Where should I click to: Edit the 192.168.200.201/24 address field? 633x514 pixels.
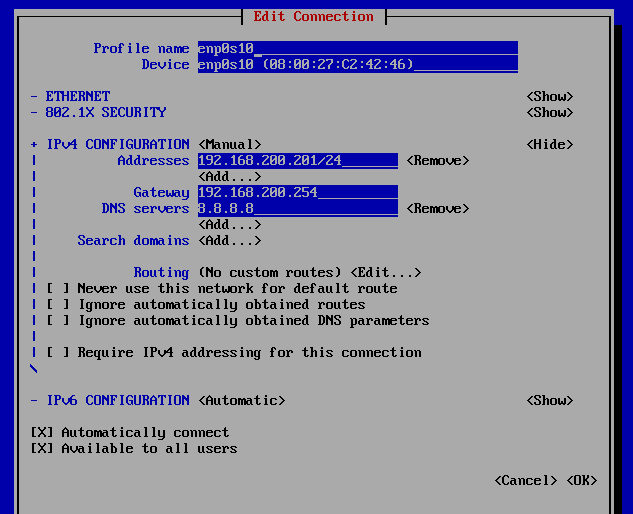click(x=298, y=161)
